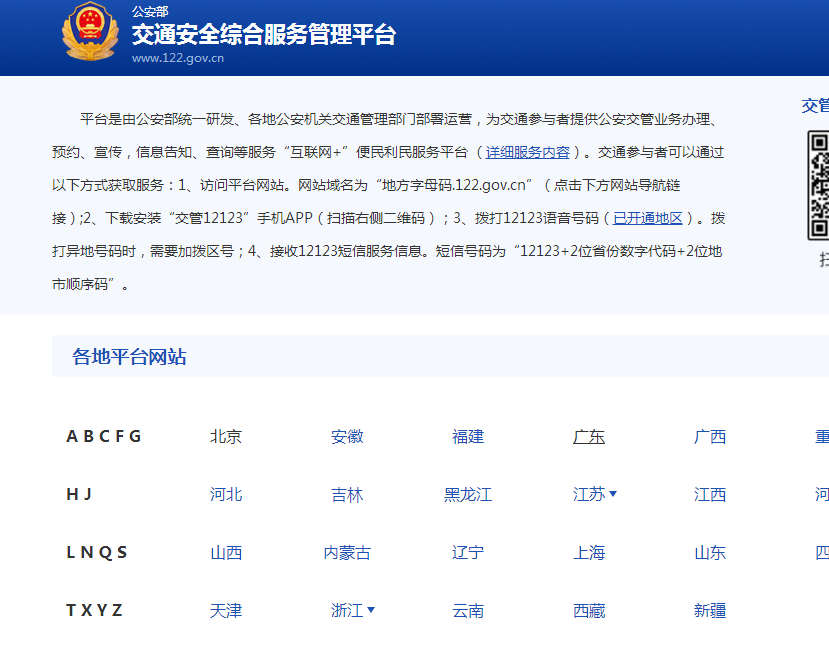Click the 吉林 province link
Screen dimensions: 829x656
tap(347, 494)
